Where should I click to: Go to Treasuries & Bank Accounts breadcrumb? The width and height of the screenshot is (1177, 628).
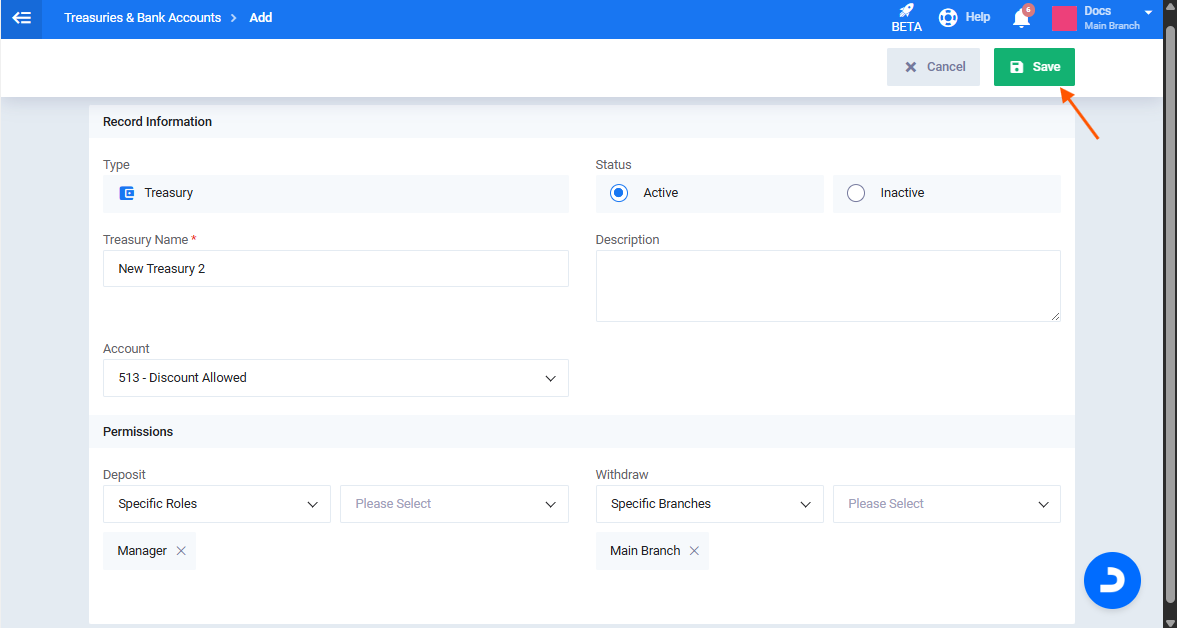(142, 18)
